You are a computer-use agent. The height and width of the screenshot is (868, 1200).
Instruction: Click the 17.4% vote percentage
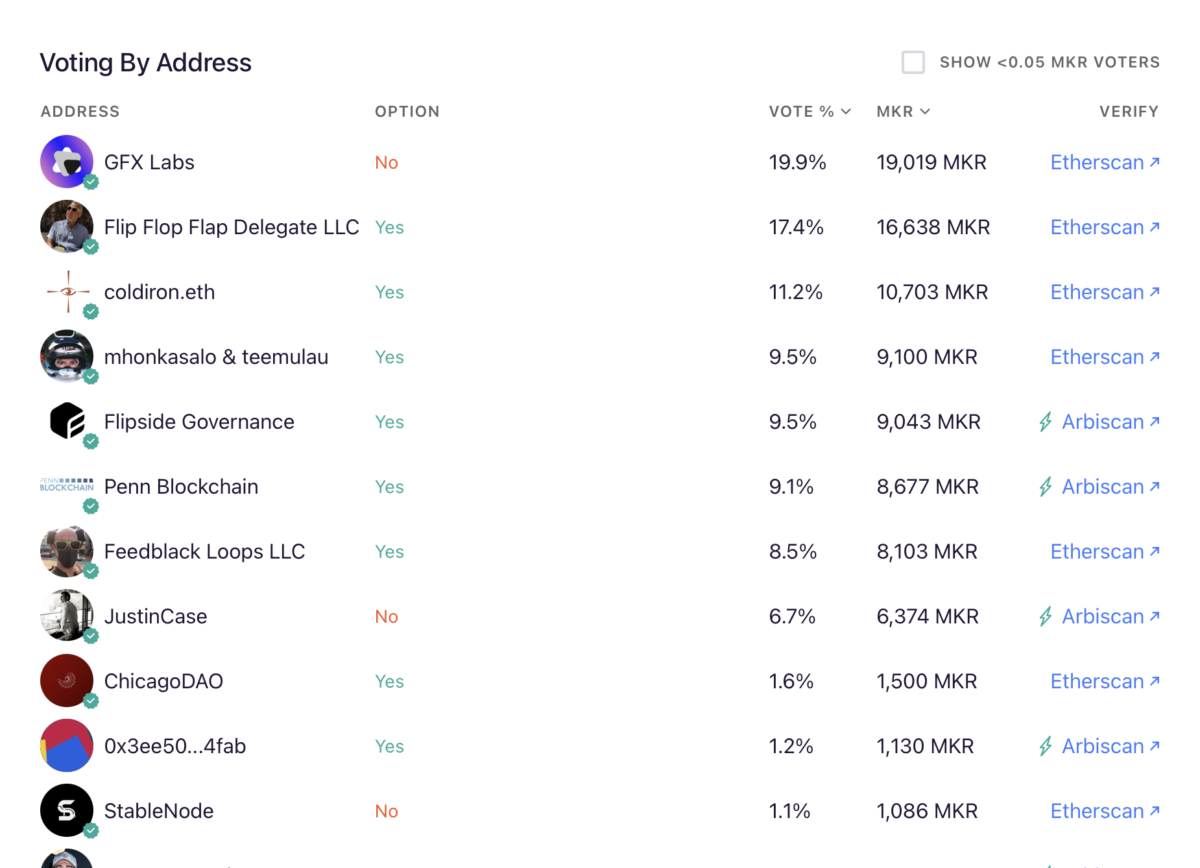click(x=796, y=227)
